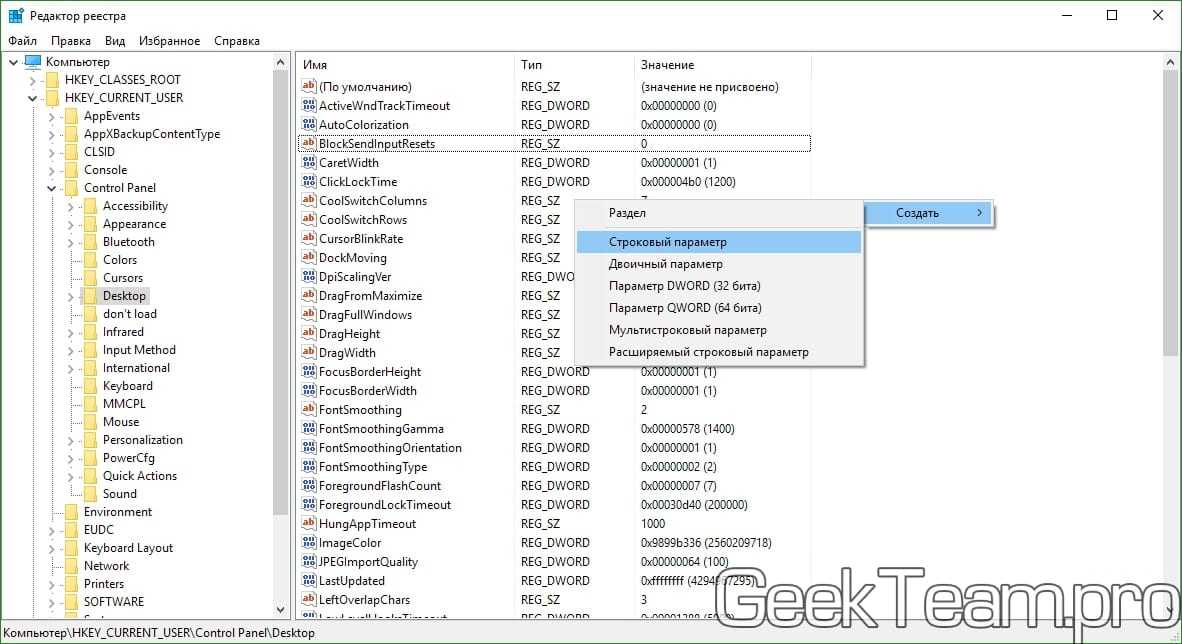Open the Файл menu
Screen dimensions: 1182x644
point(23,41)
